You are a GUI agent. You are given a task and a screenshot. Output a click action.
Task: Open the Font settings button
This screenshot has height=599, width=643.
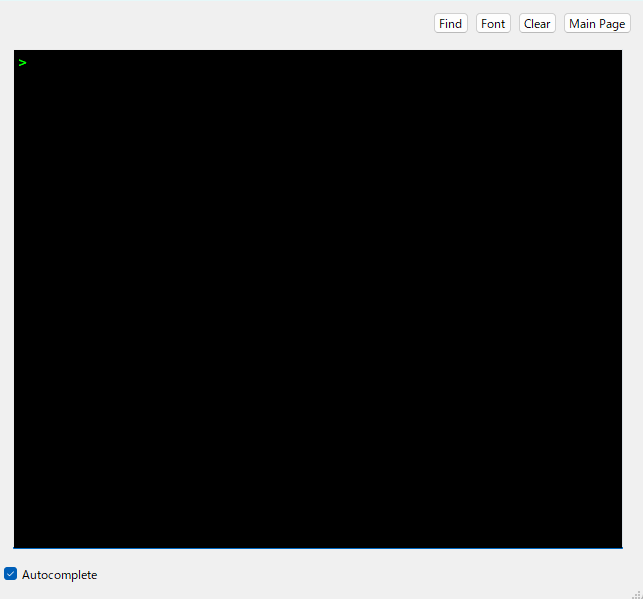(x=493, y=23)
